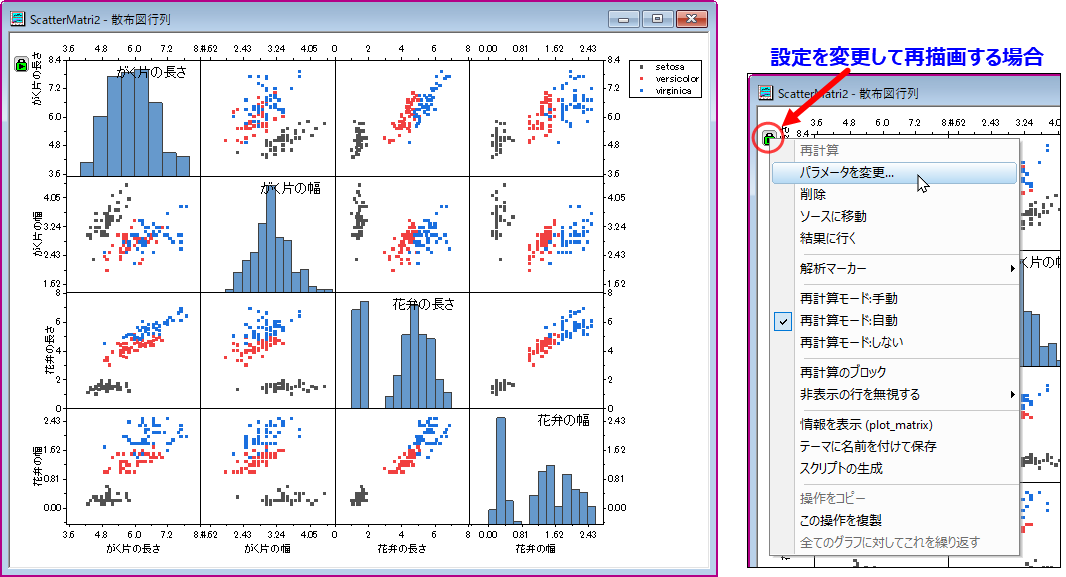Open the 情報を表示 (plot_matrix) entry

click(868, 424)
